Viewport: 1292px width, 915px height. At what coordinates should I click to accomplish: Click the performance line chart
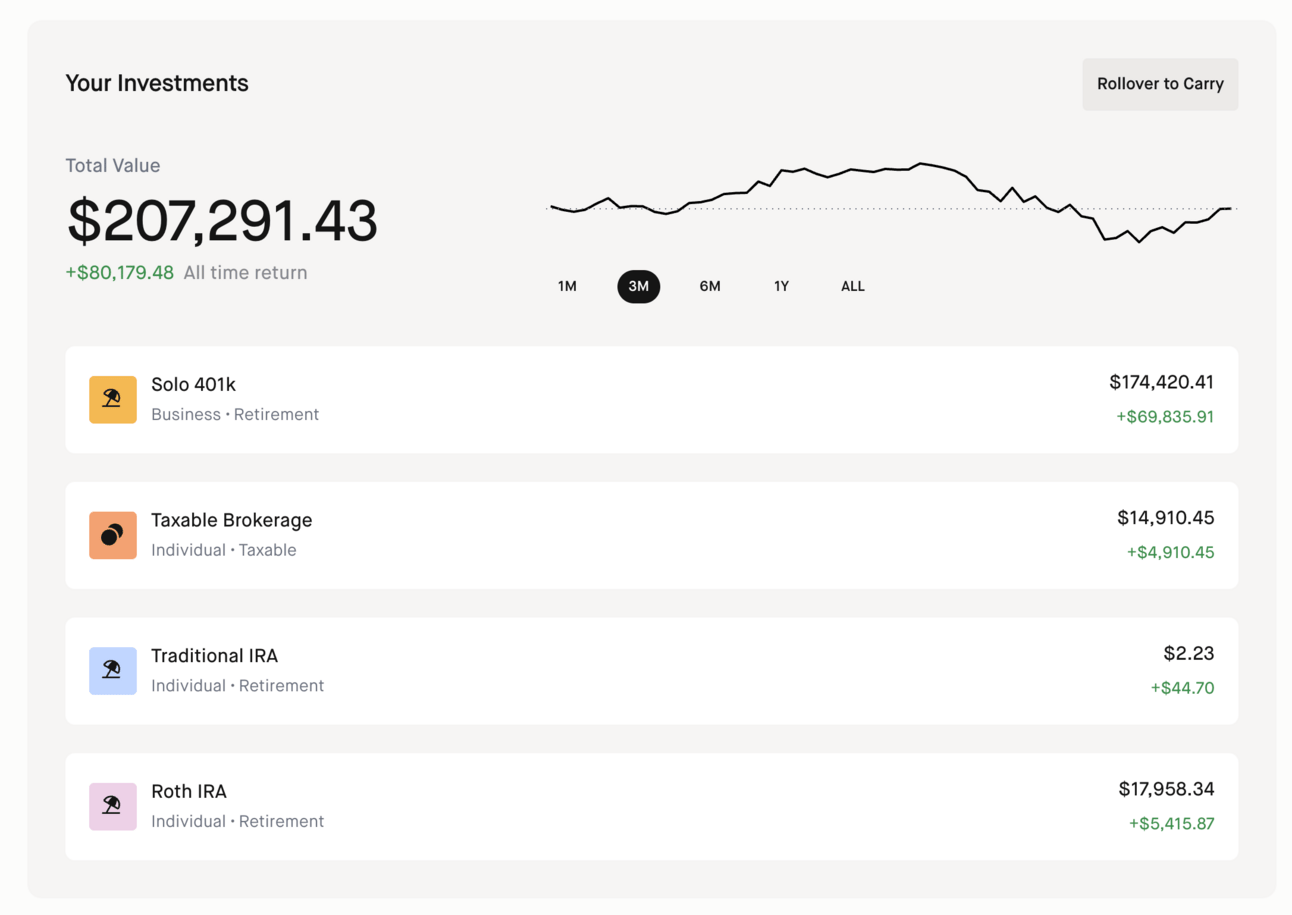[890, 203]
